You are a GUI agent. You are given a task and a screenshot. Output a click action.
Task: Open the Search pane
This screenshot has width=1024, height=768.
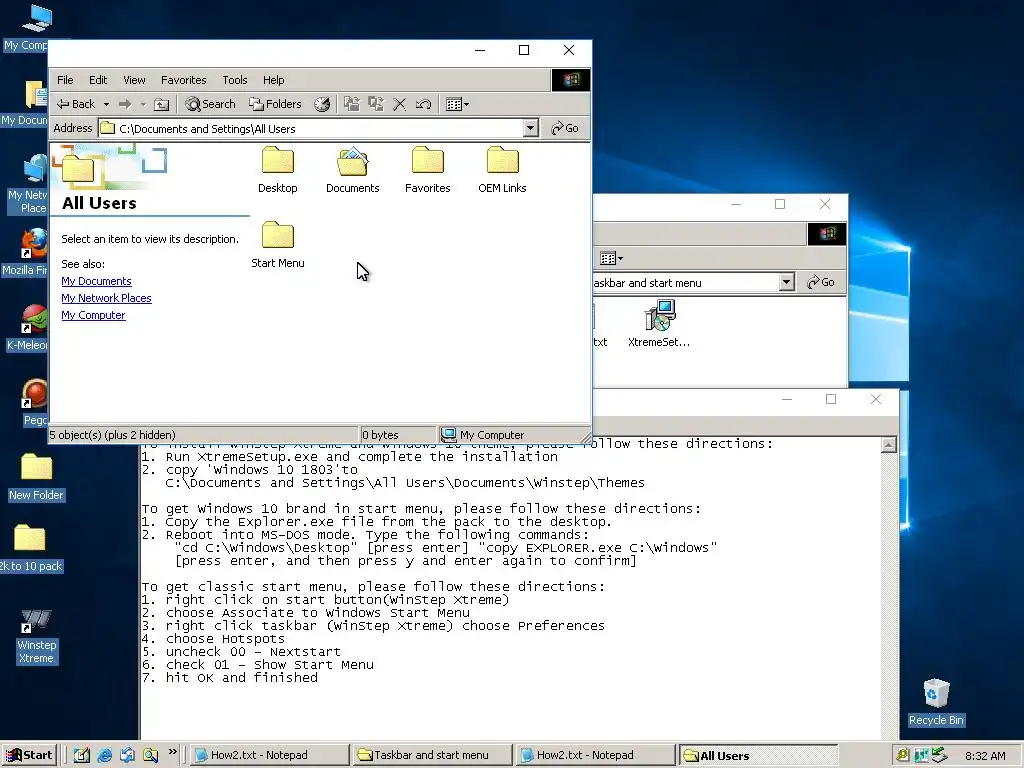(x=210, y=104)
